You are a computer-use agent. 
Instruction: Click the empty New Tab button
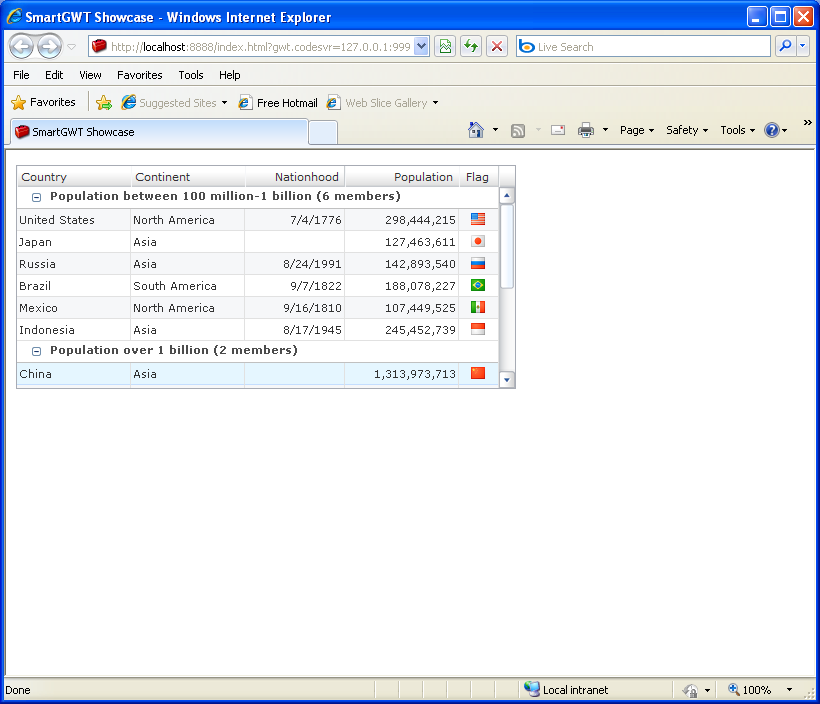pyautogui.click(x=323, y=132)
